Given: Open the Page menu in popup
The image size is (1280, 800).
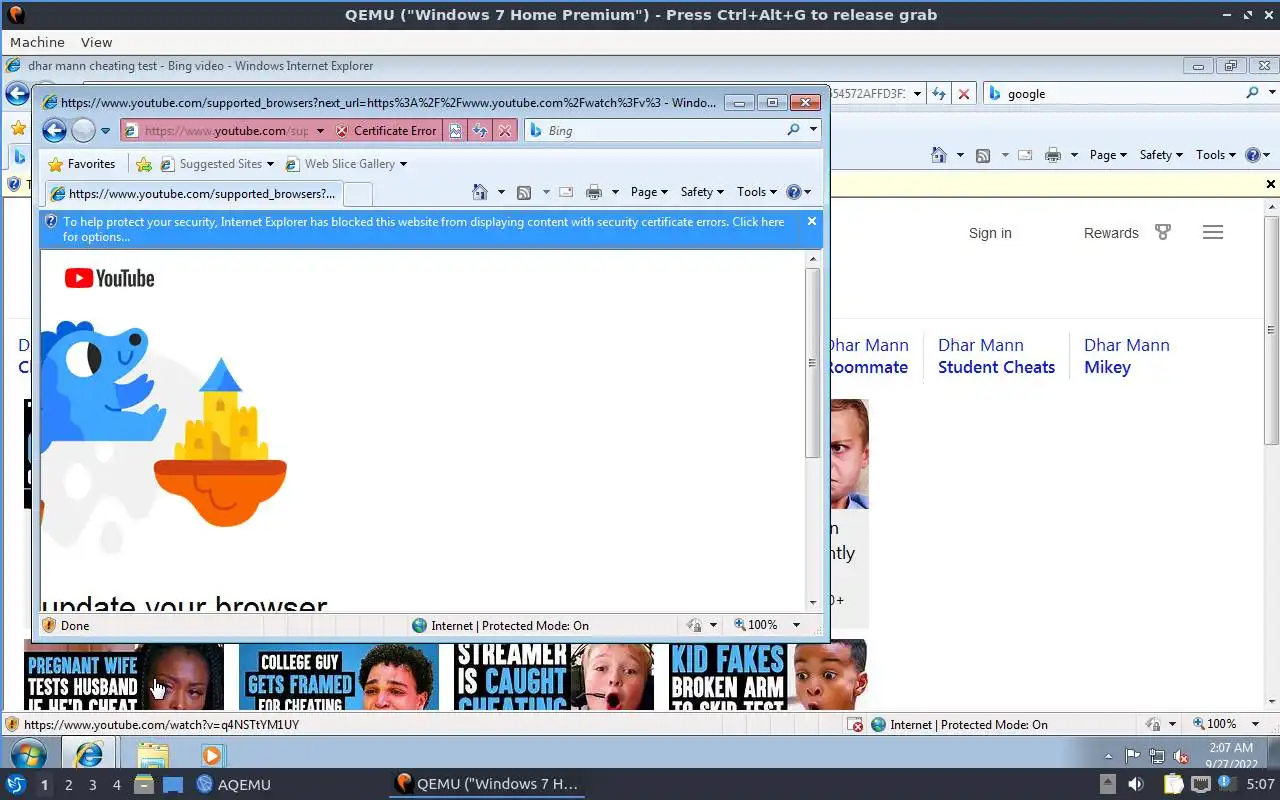Looking at the screenshot, I should pyautogui.click(x=649, y=192).
